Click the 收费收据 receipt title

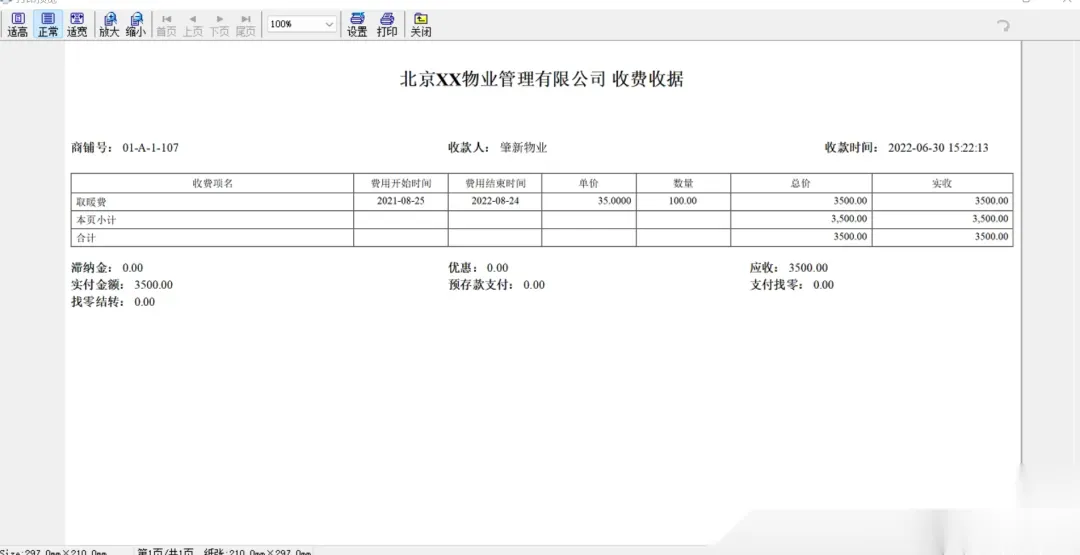[648, 80]
